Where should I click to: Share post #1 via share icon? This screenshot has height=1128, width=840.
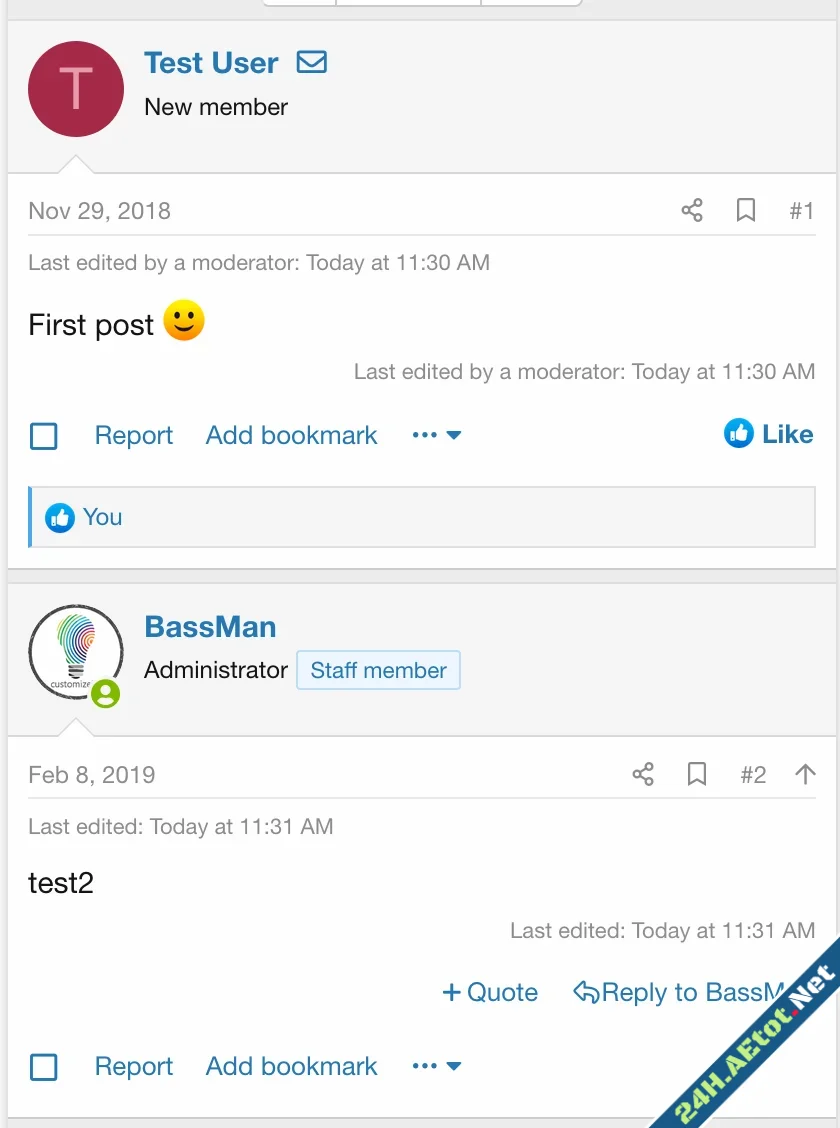pos(692,211)
